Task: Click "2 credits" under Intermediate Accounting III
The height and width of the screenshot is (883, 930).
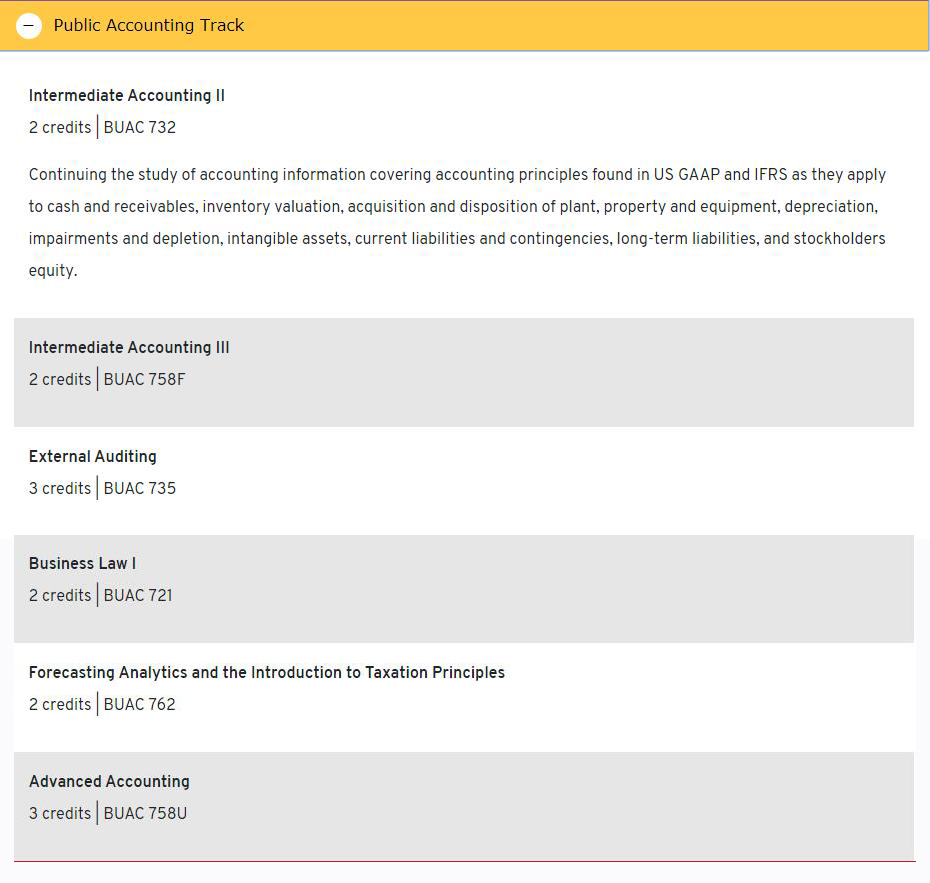Action: pos(60,380)
